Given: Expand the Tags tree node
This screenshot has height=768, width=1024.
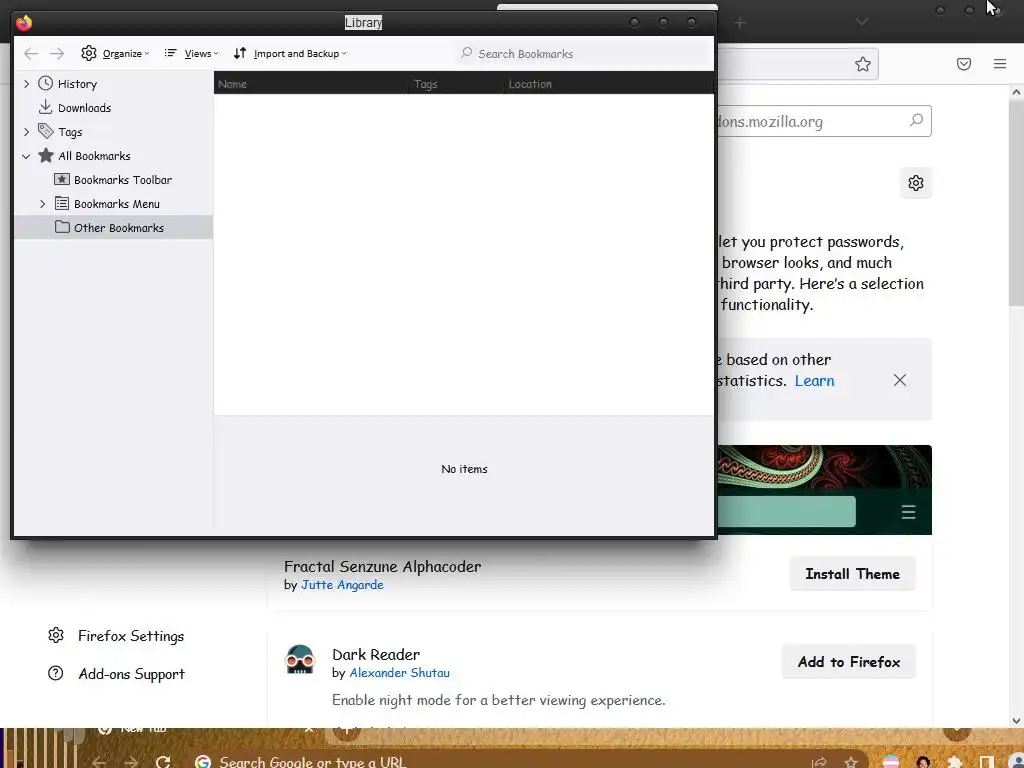Looking at the screenshot, I should coord(26,132).
